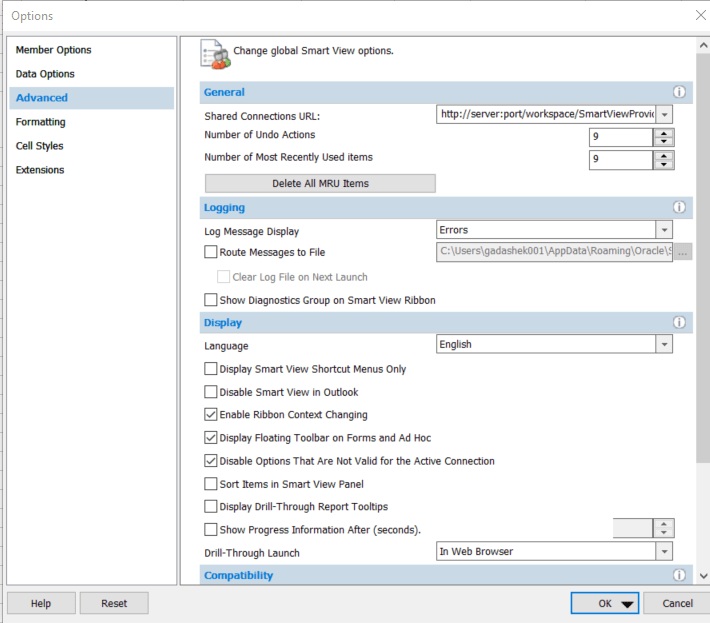This screenshot has height=623, width=710.
Task: Click the Shared Connections URL field
Action: coord(546,115)
